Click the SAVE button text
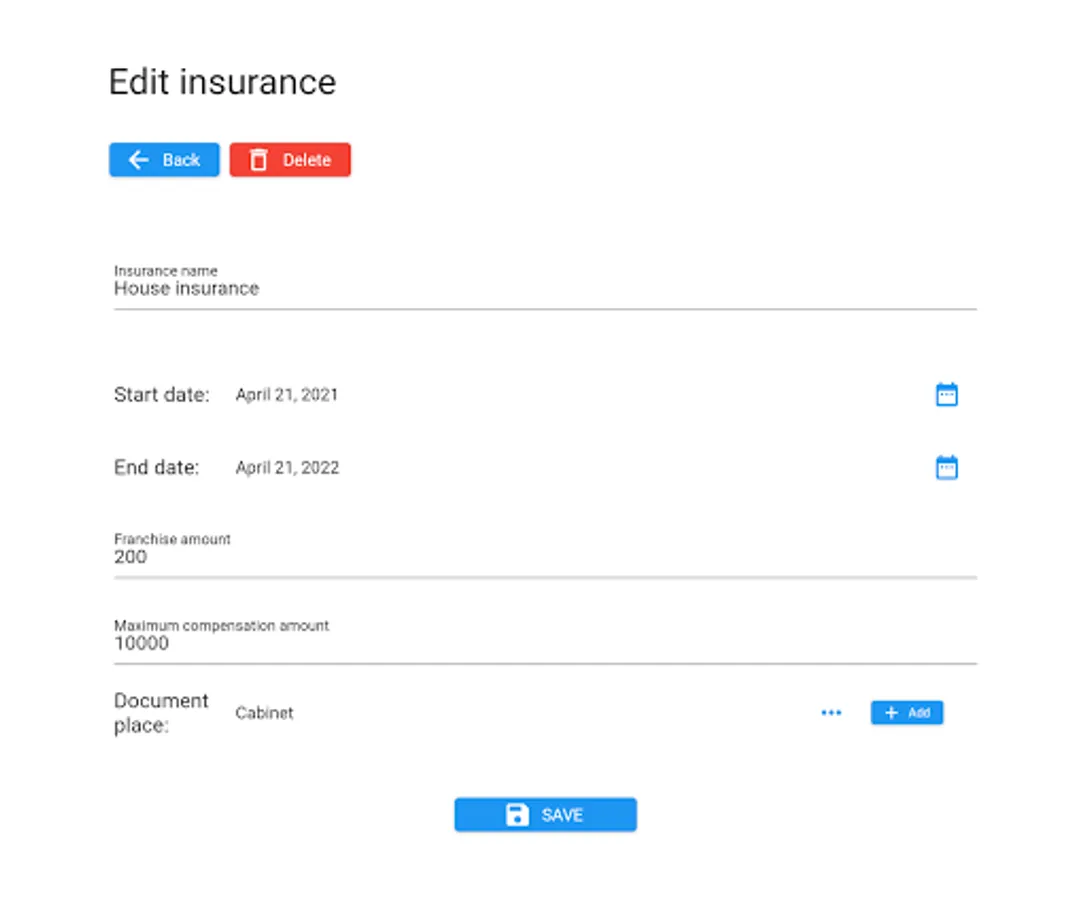Viewport: 1087px width, 900px height. pos(562,815)
